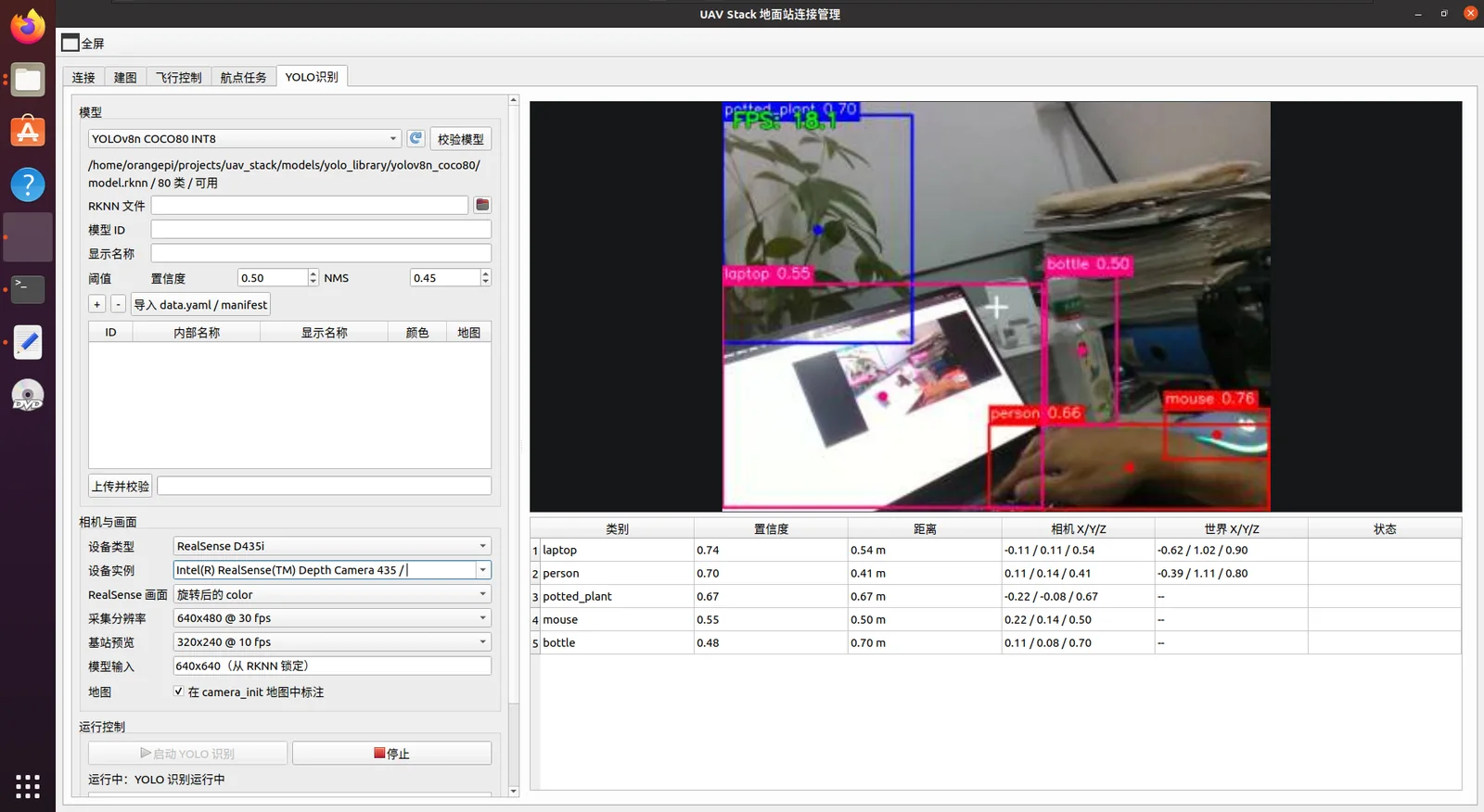Viewport: 1484px width, 812px height.
Task: Click scroll-down arrow of left panel scrollbar
Action: (x=514, y=791)
